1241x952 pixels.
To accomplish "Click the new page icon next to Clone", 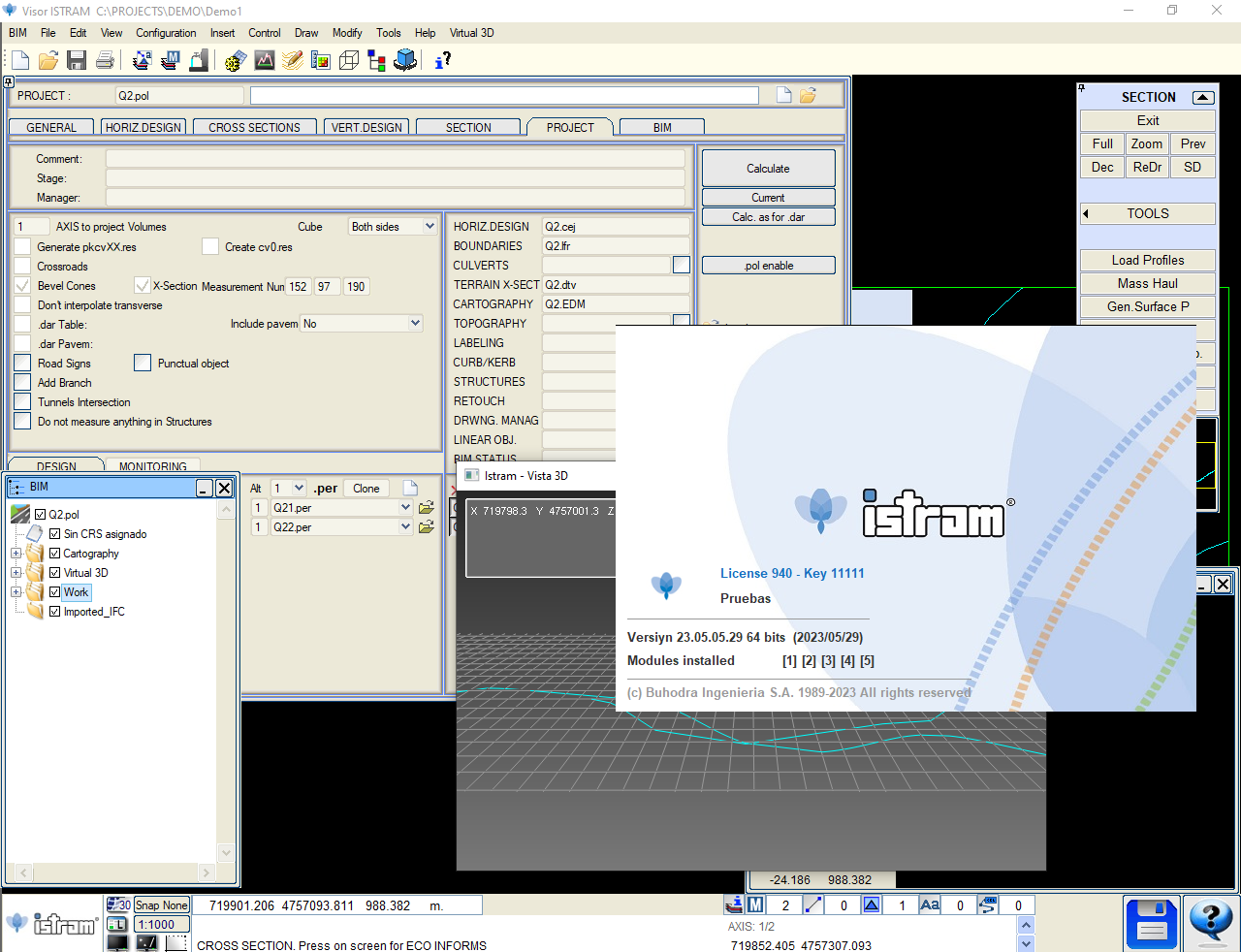I will coord(410,488).
